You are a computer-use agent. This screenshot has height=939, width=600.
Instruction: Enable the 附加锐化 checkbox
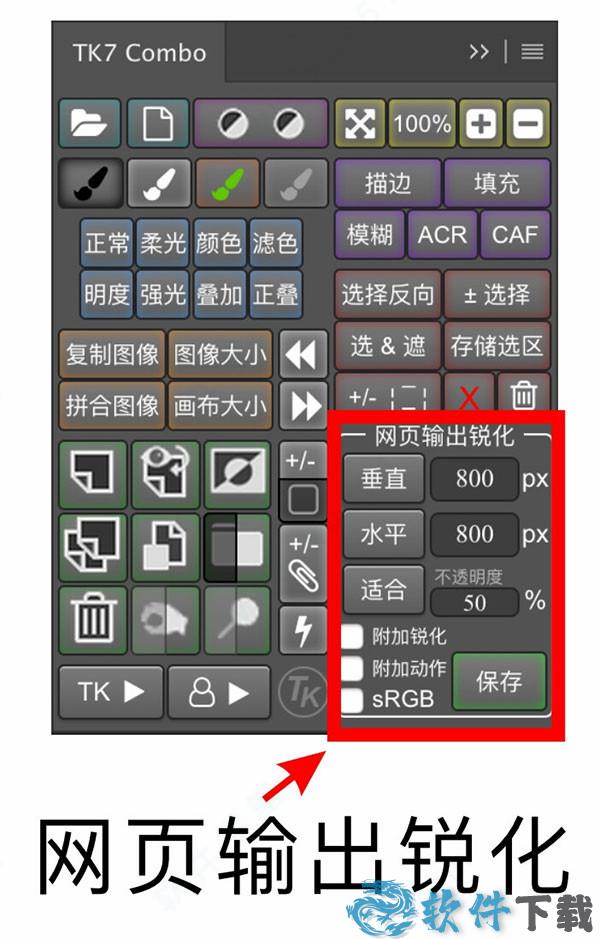click(x=352, y=636)
